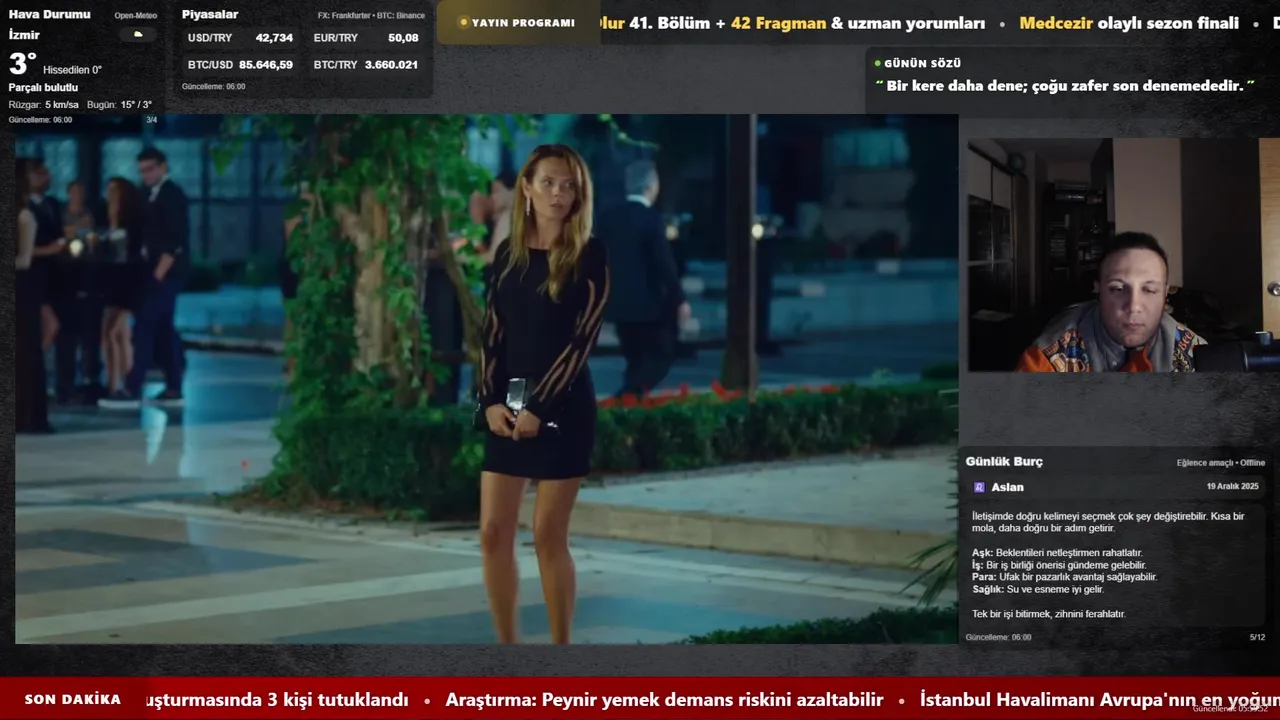
Task: Click the 'Medcezir olaylı sezon finali' ticker item
Action: tap(1129, 23)
